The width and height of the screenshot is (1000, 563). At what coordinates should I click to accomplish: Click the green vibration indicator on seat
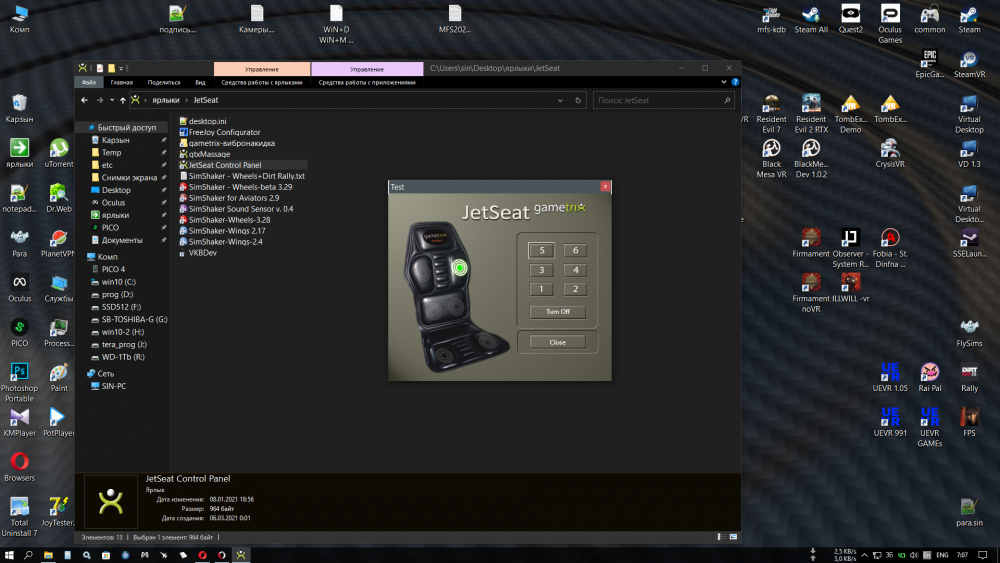(460, 267)
